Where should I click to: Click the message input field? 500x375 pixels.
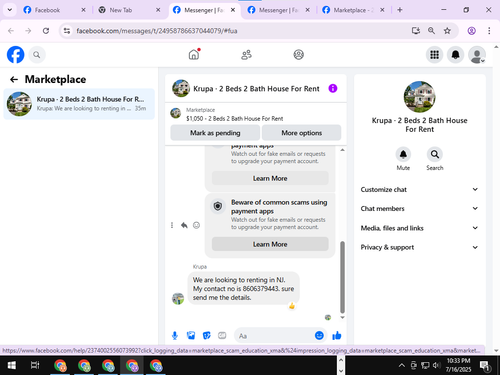(x=275, y=336)
